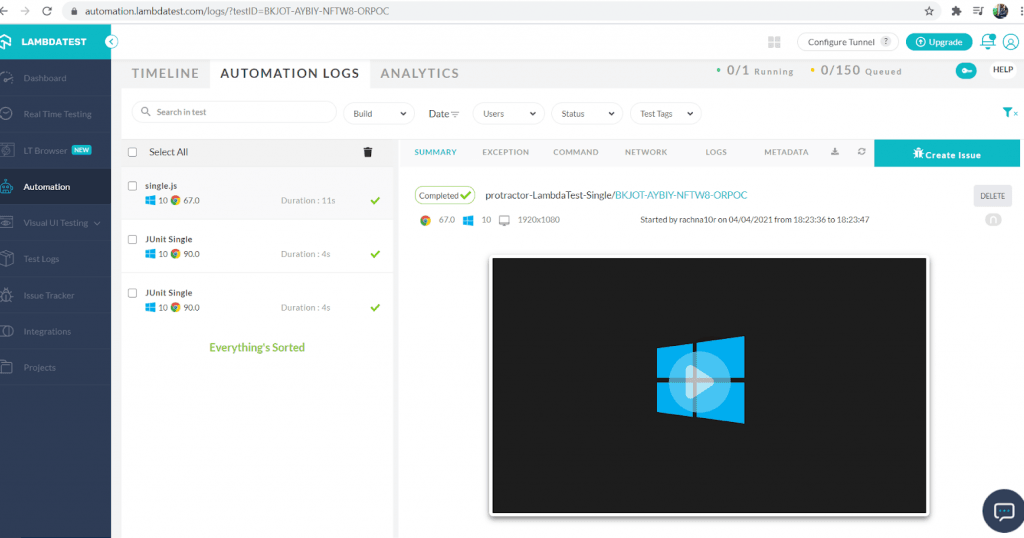
Task: Click the refresh icon beside Create Issue
Action: click(861, 152)
